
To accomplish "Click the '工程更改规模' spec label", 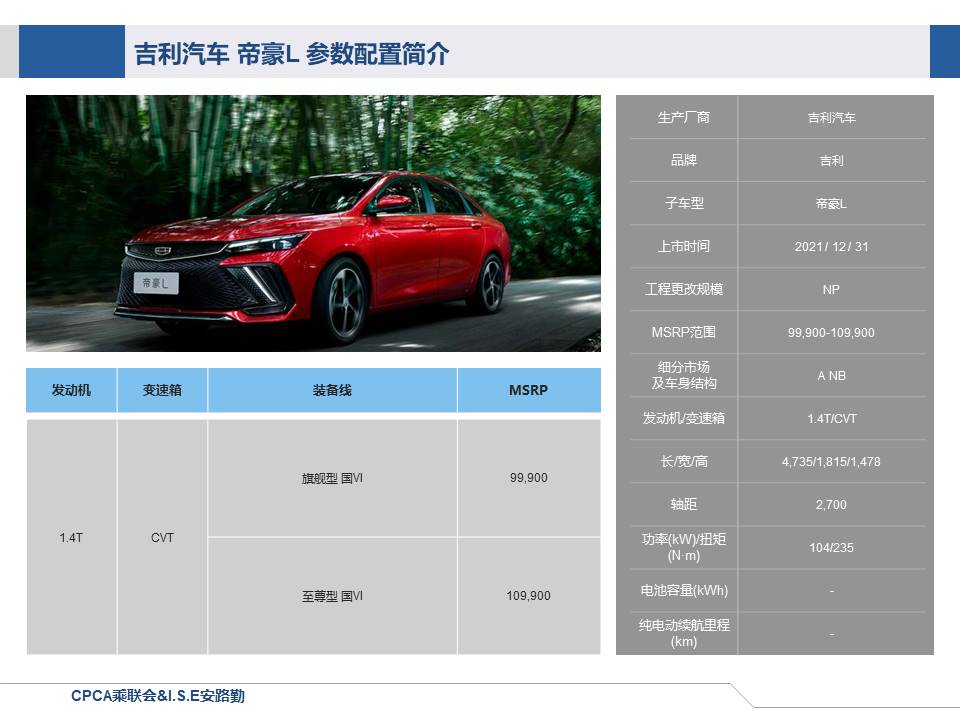I will (684, 289).
